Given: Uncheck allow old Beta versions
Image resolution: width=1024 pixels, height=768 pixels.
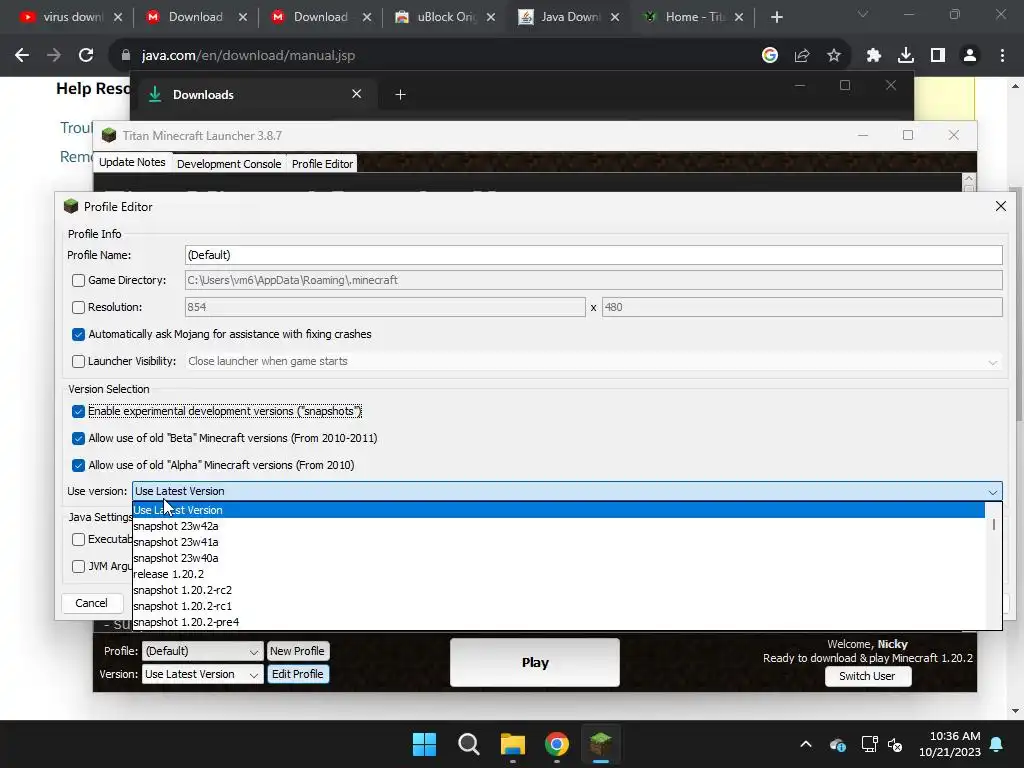Looking at the screenshot, I should (78, 438).
